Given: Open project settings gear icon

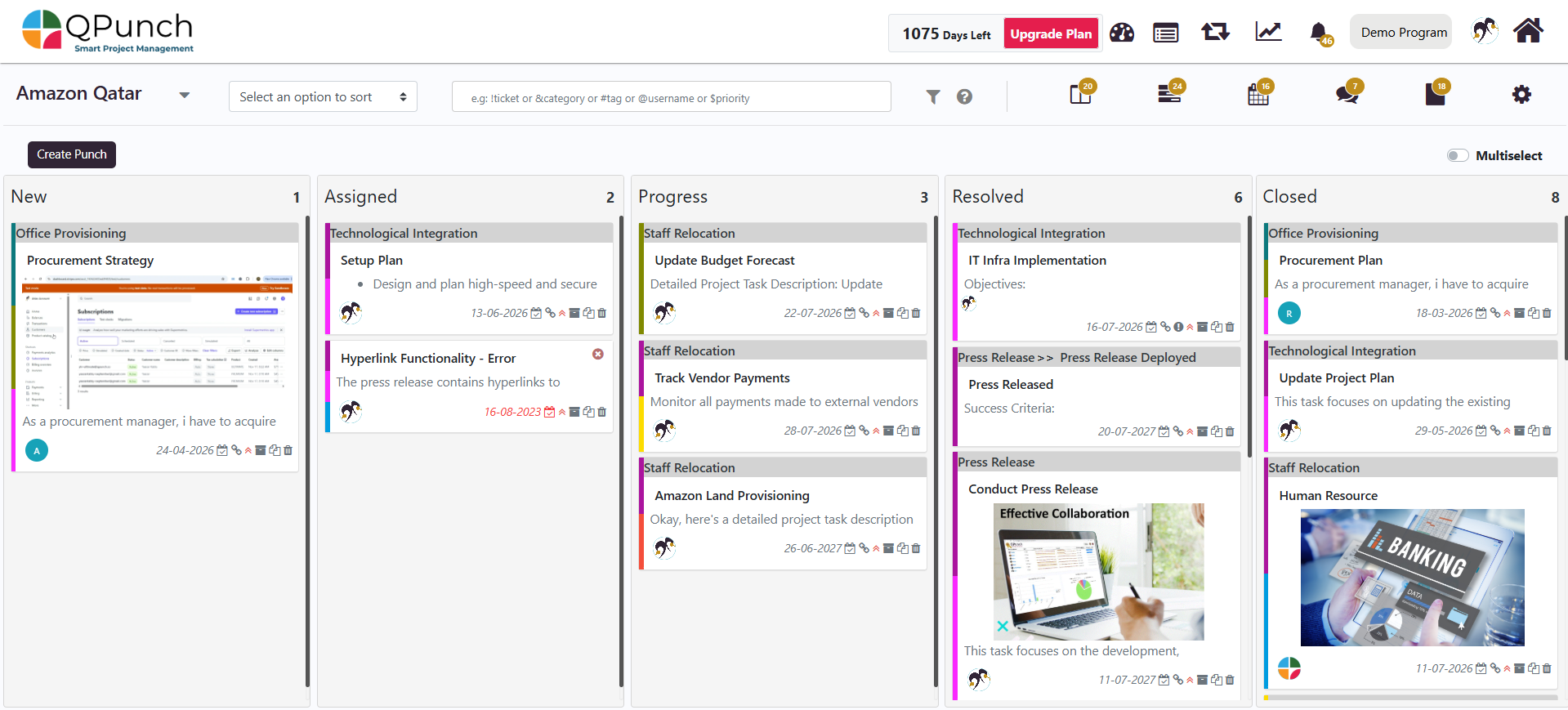Looking at the screenshot, I should tap(1521, 95).
